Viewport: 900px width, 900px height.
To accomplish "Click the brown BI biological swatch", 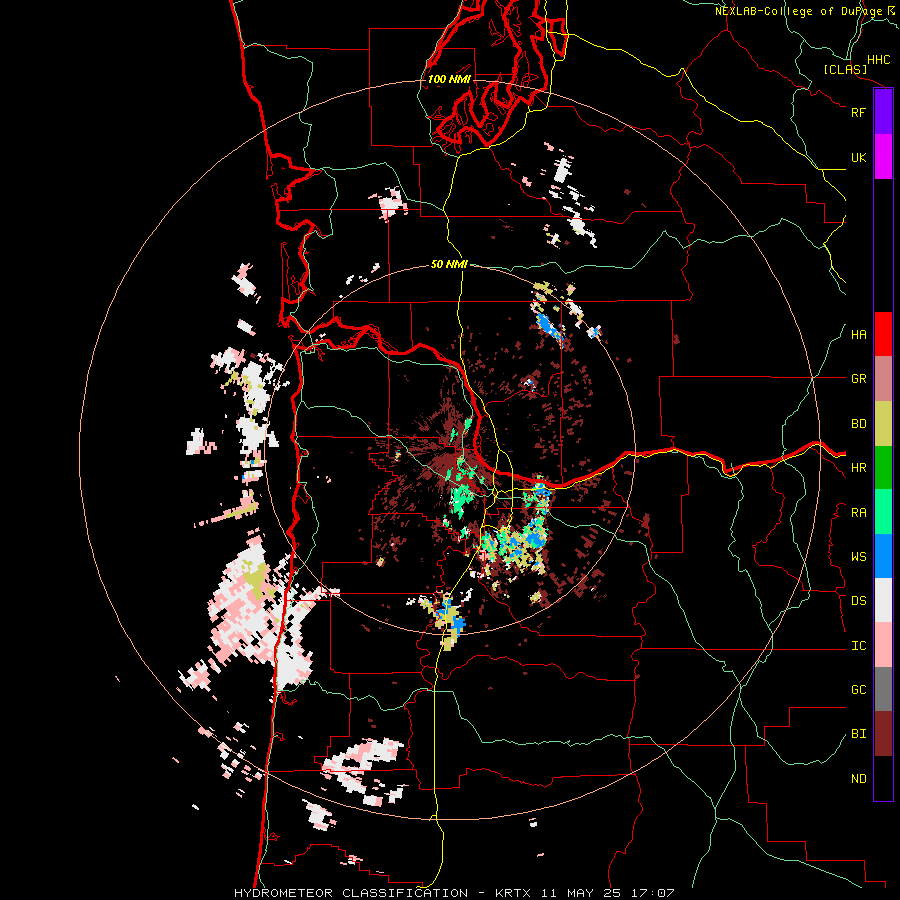I will [883, 734].
